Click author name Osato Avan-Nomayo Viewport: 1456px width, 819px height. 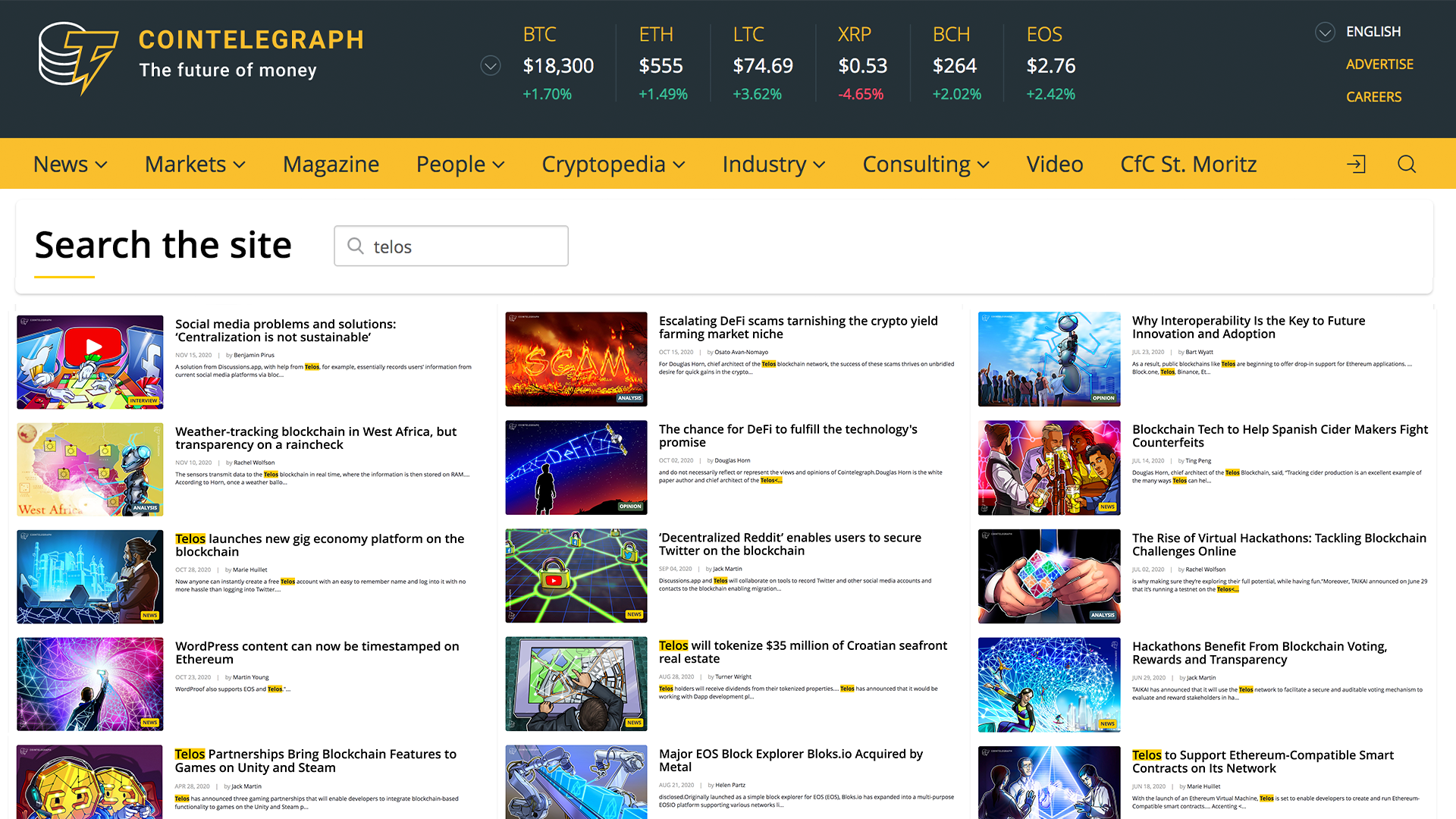point(741,352)
